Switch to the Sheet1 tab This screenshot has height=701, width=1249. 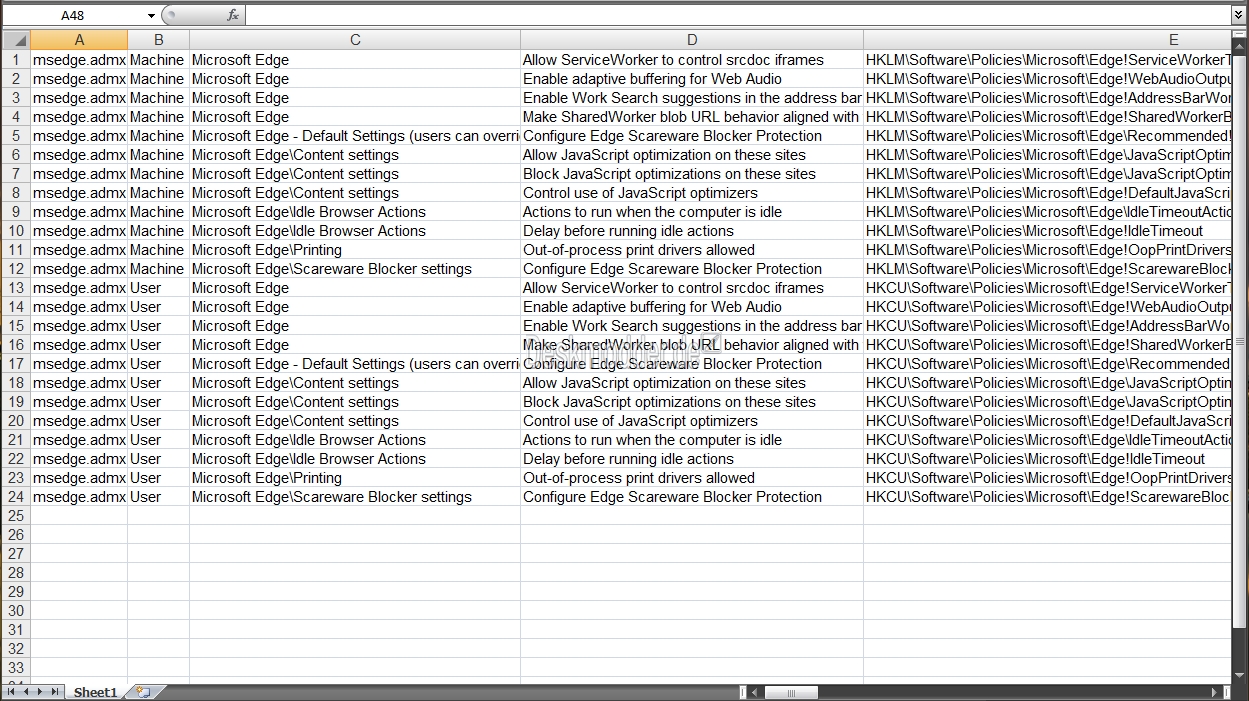(95, 692)
